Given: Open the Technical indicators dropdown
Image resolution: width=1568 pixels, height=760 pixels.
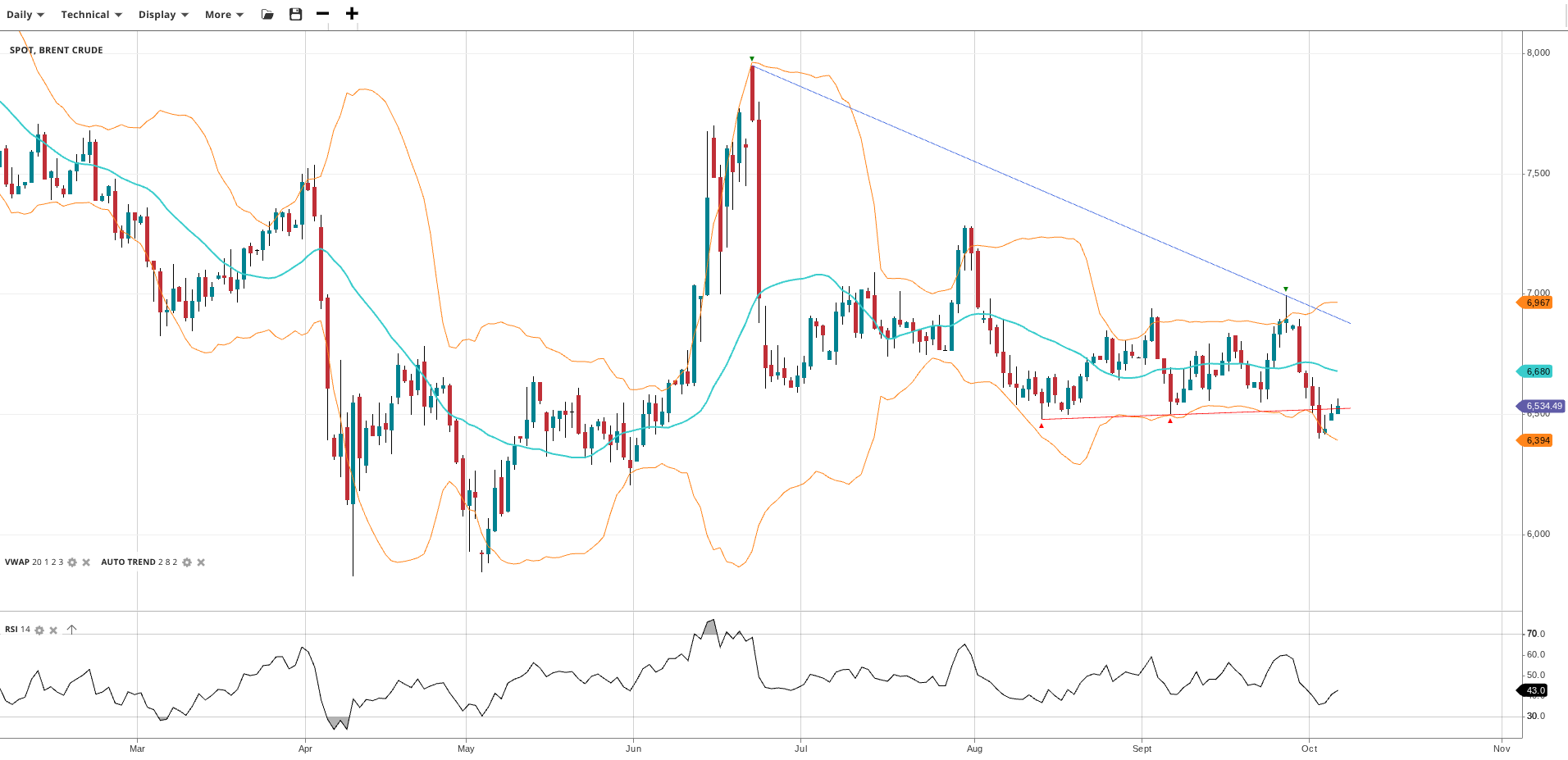Looking at the screenshot, I should [x=91, y=15].
